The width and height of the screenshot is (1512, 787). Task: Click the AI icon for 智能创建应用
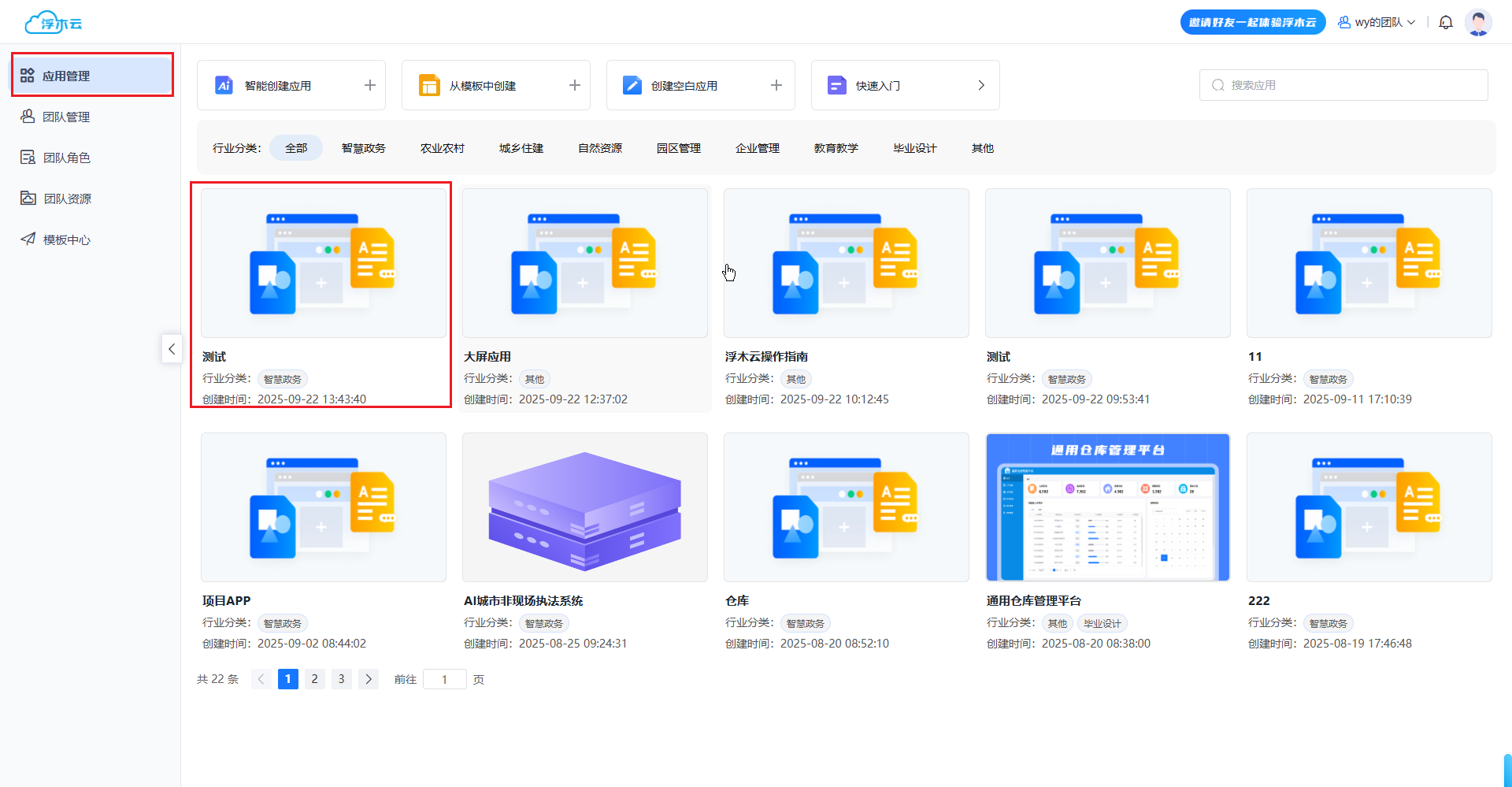(224, 85)
